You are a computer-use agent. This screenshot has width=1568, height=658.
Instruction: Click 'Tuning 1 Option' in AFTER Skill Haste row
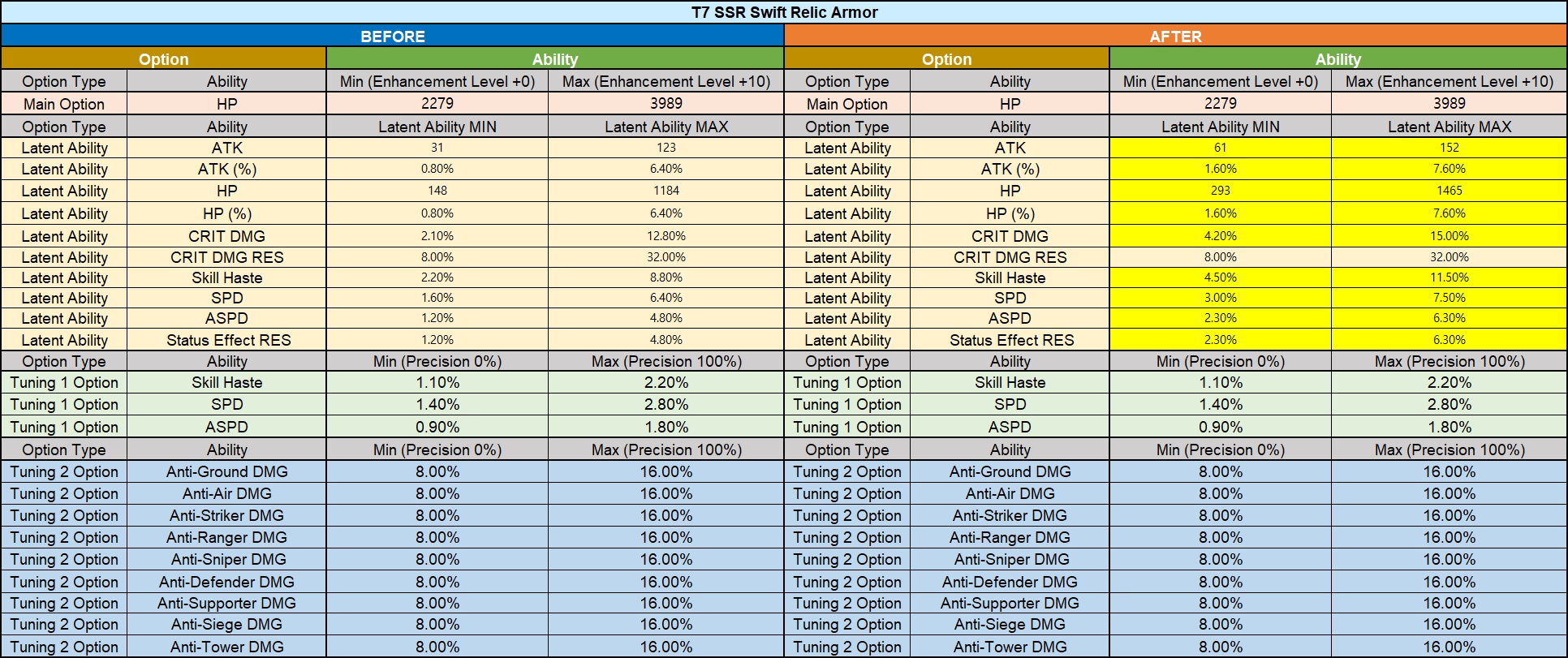pyautogui.click(x=847, y=382)
